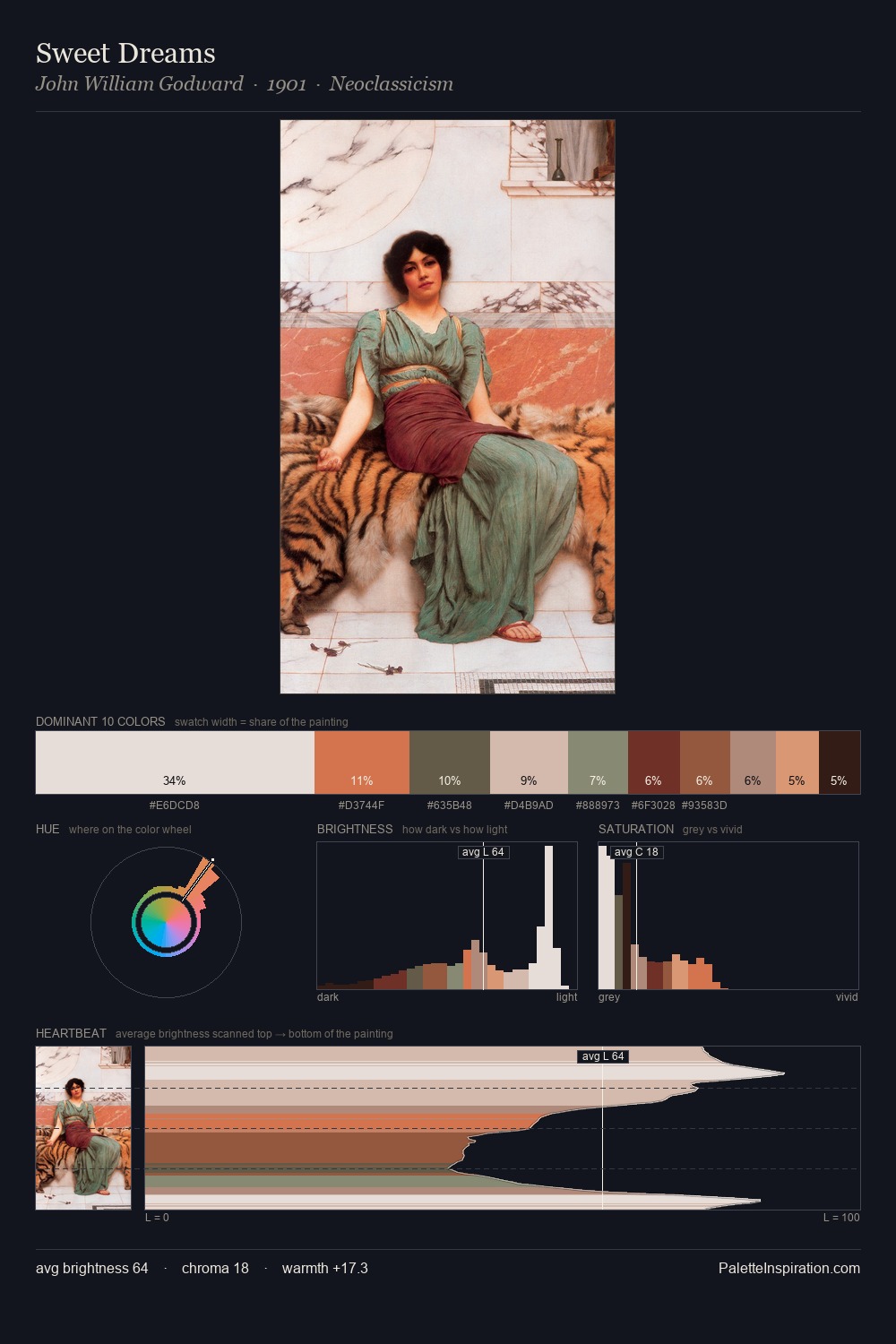Click the avg C 18 label in Saturation chart
Image resolution: width=896 pixels, height=1344 pixels.
point(636,852)
